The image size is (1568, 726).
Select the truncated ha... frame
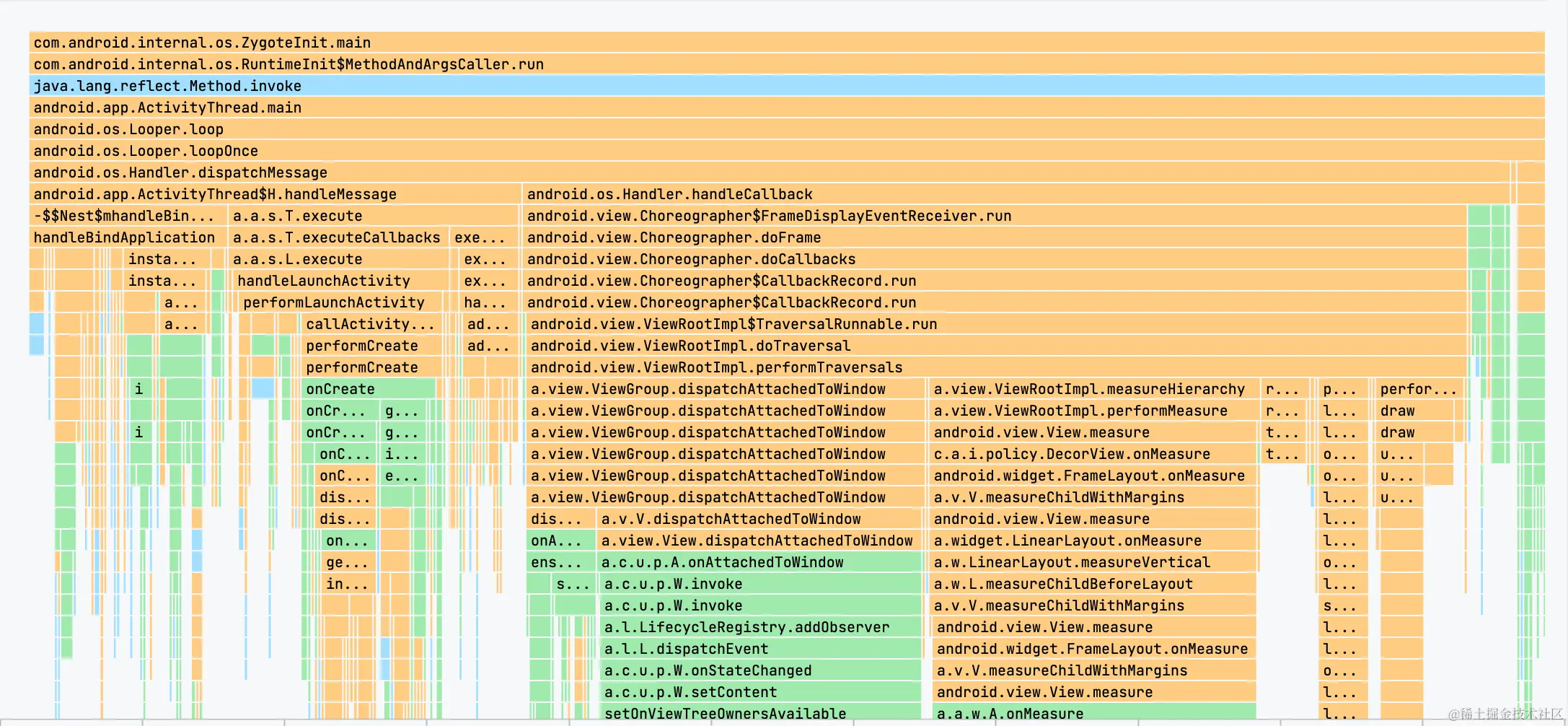click(488, 302)
